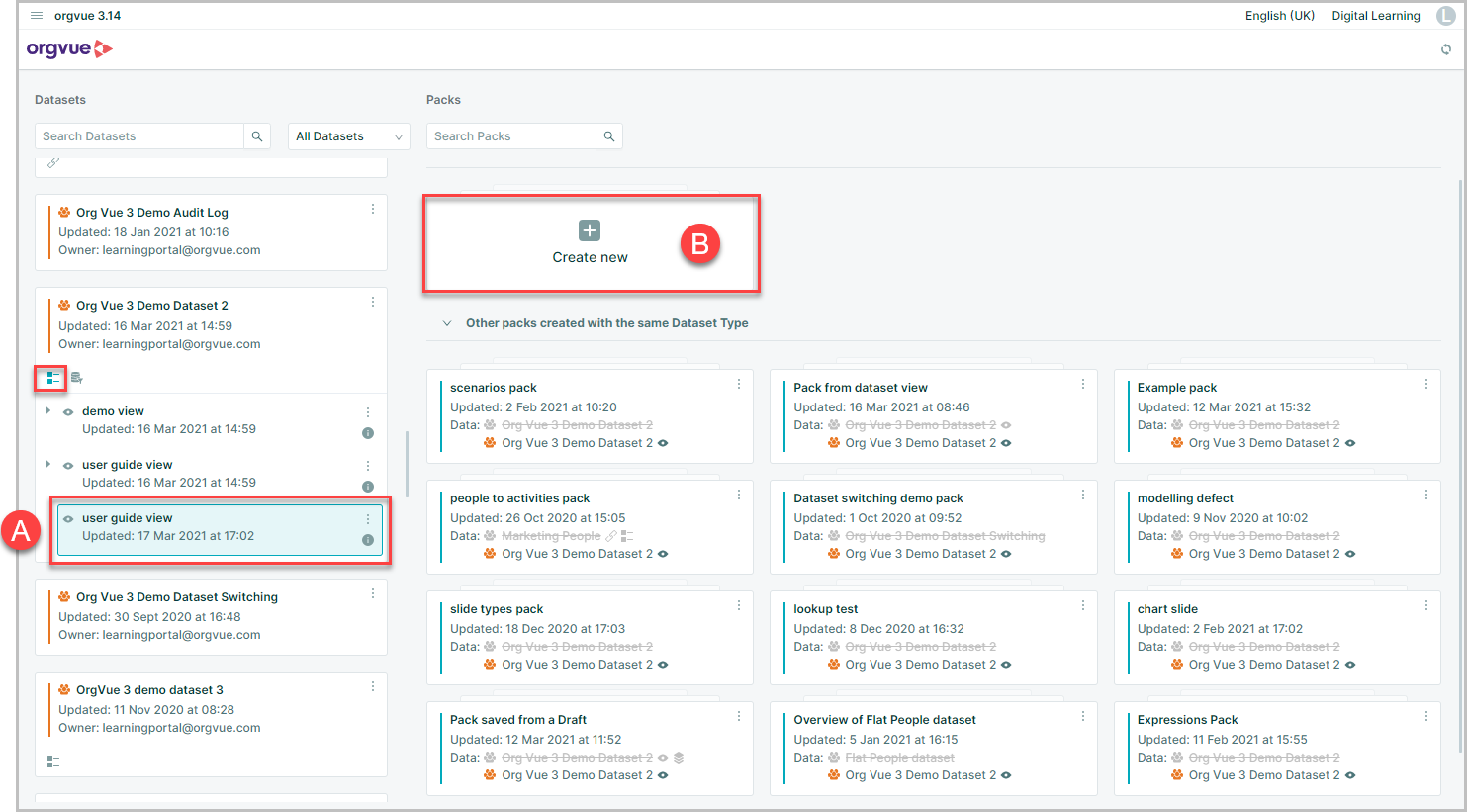Viewport: 1467px width, 812px height.
Task: Select user guide view updated 17 Mar 2021
Action: point(220,528)
